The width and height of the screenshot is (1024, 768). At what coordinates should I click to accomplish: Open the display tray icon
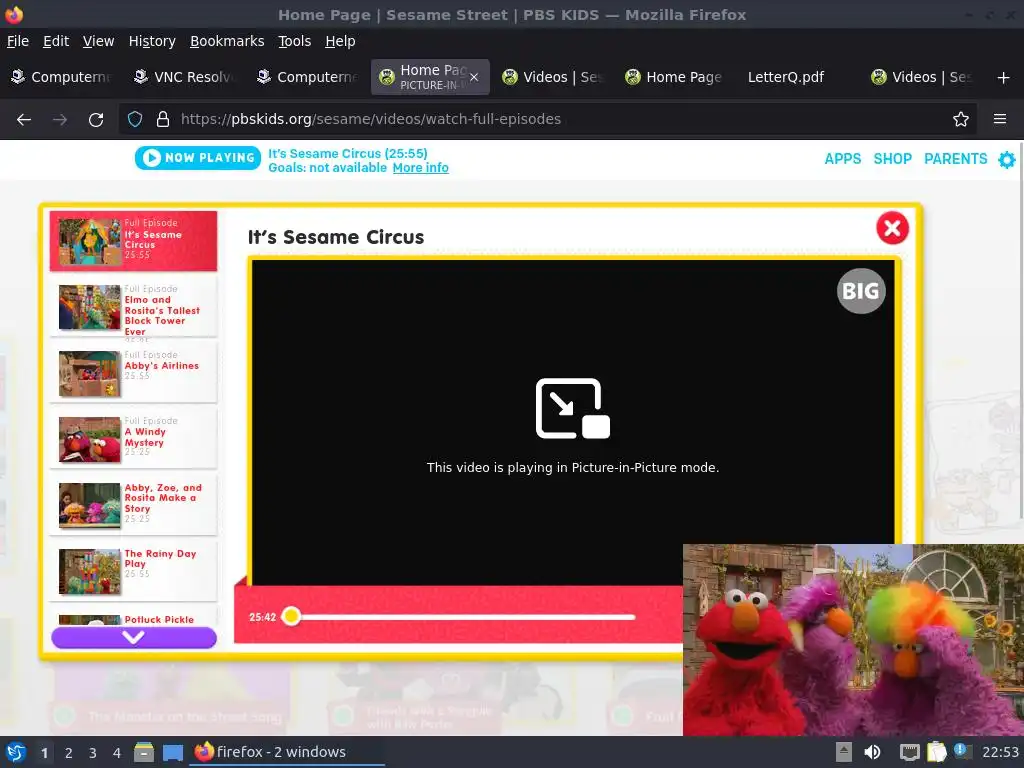pyautogui.click(x=910, y=752)
